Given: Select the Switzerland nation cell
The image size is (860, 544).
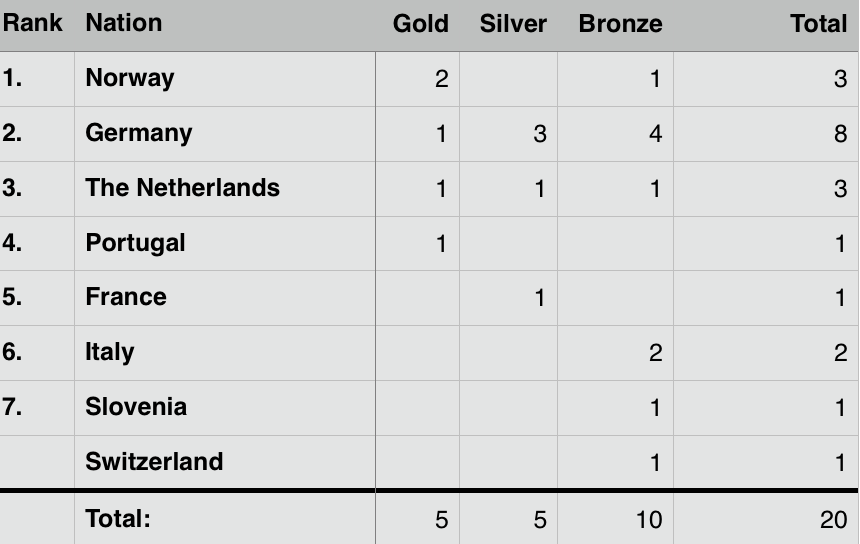Looking at the screenshot, I should click(225, 462).
